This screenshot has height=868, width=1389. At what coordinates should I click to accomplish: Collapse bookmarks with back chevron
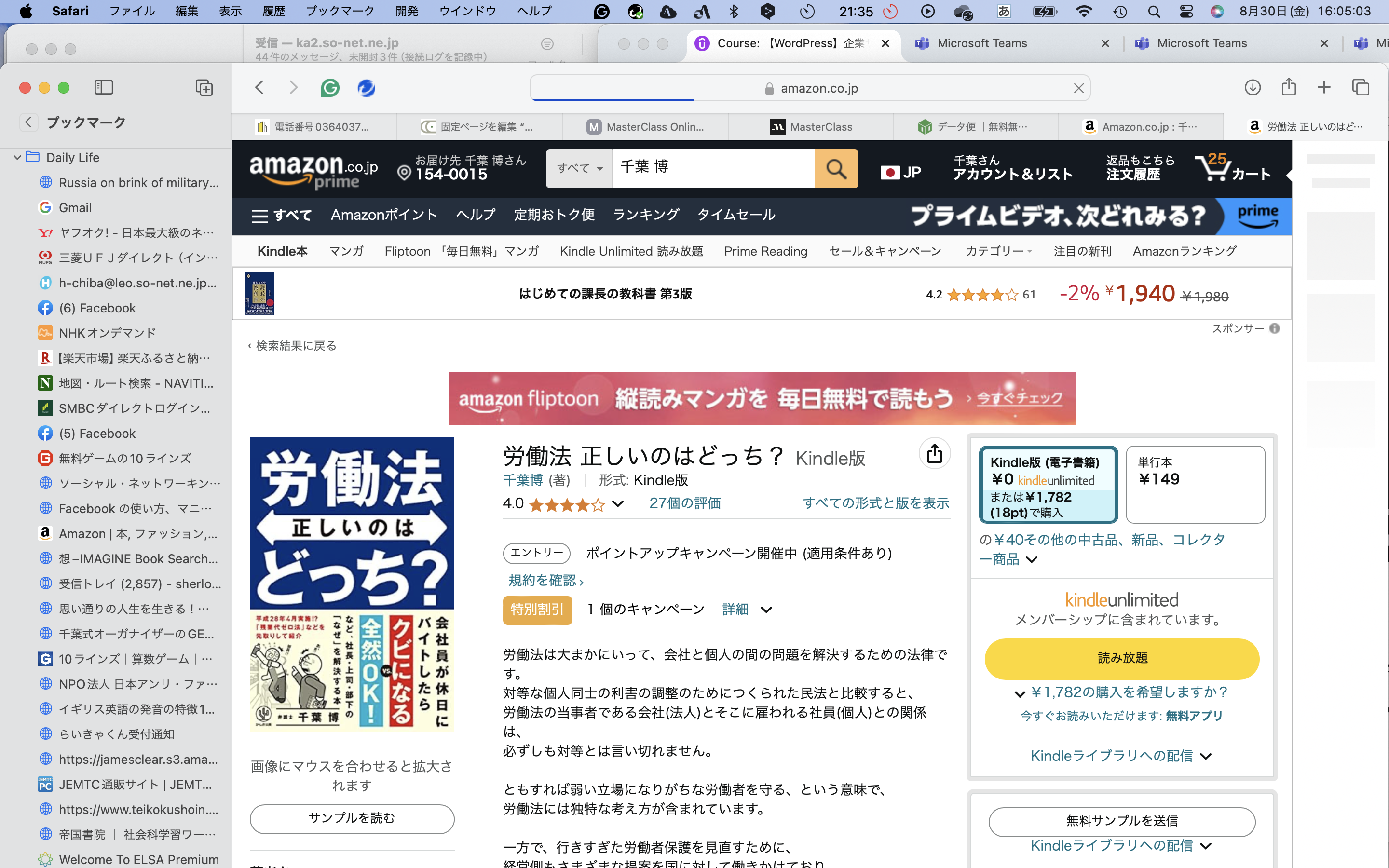pos(29,122)
